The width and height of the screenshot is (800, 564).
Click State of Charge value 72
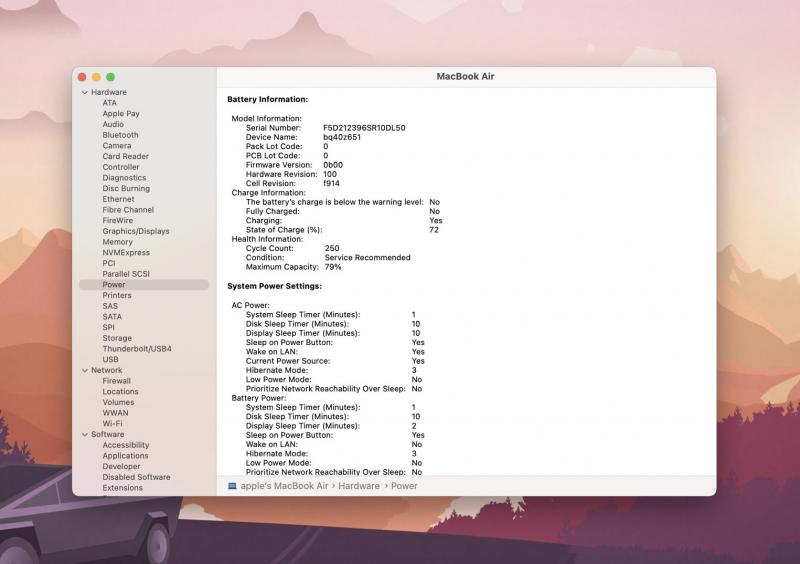tap(434, 231)
